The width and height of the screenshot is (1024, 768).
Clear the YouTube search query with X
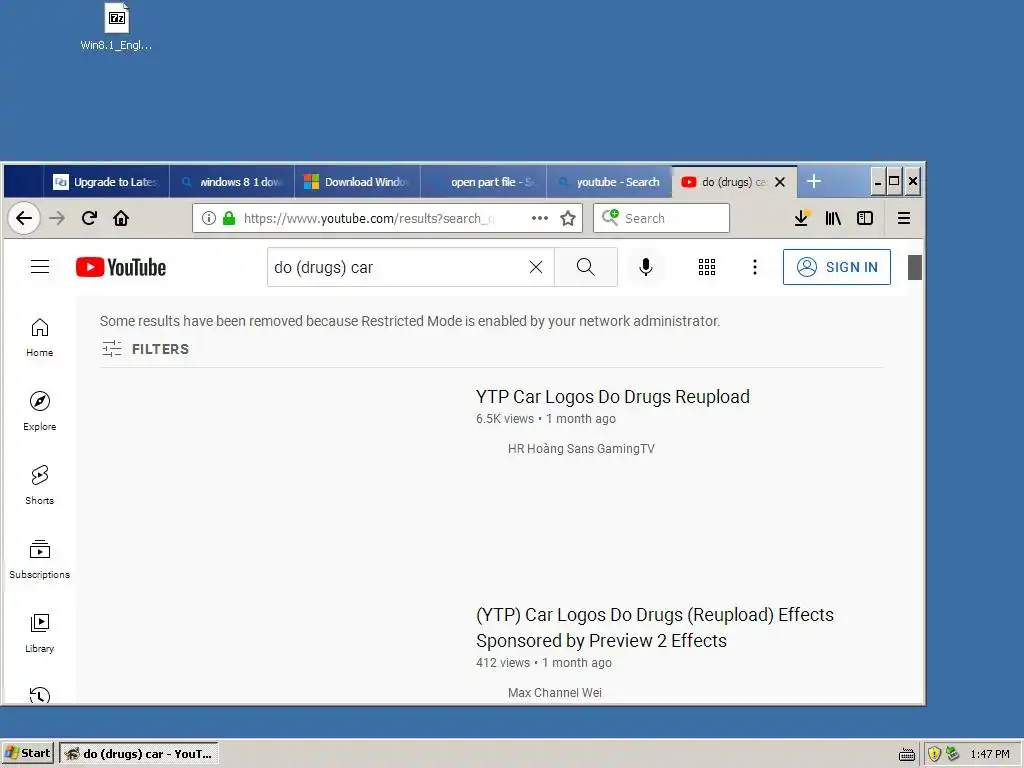[536, 267]
